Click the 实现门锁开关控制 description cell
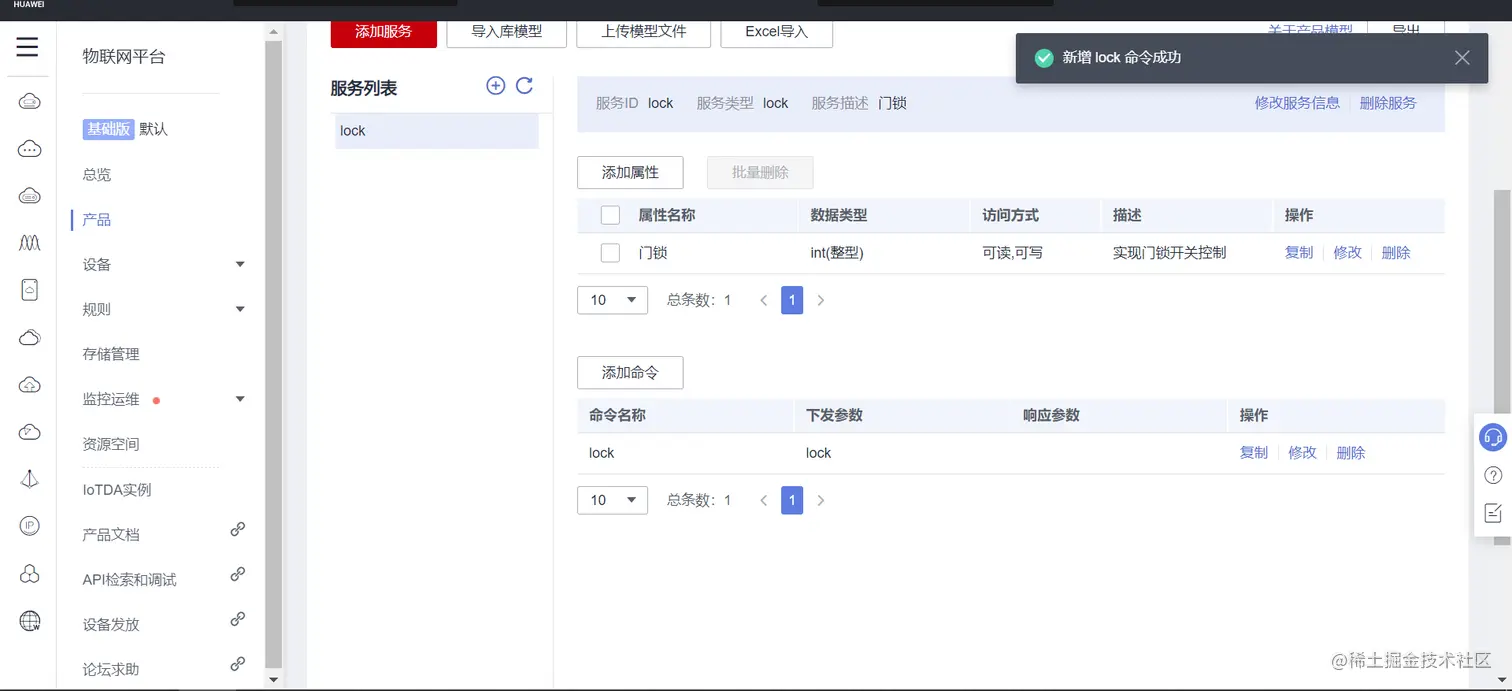Screen dimensions: 1512x691 (x=1169, y=253)
